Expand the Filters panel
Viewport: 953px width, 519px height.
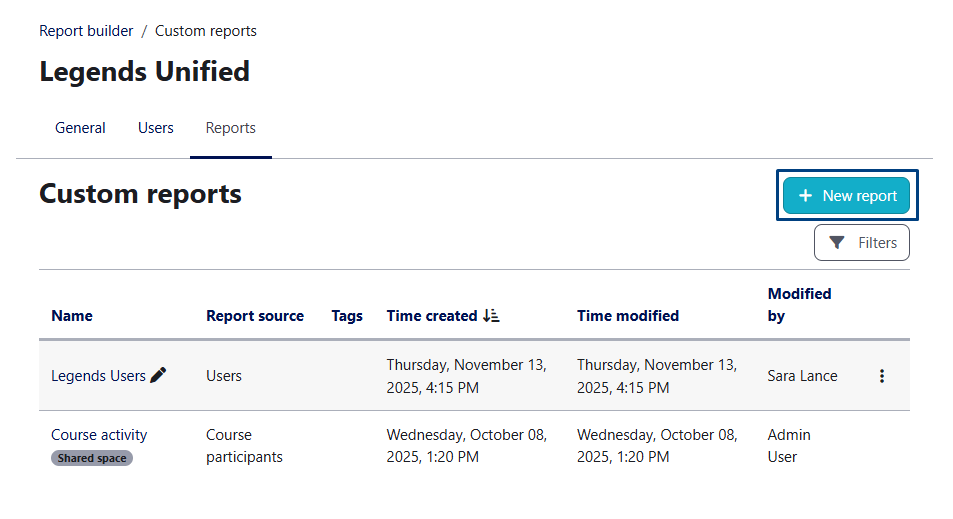[862, 243]
